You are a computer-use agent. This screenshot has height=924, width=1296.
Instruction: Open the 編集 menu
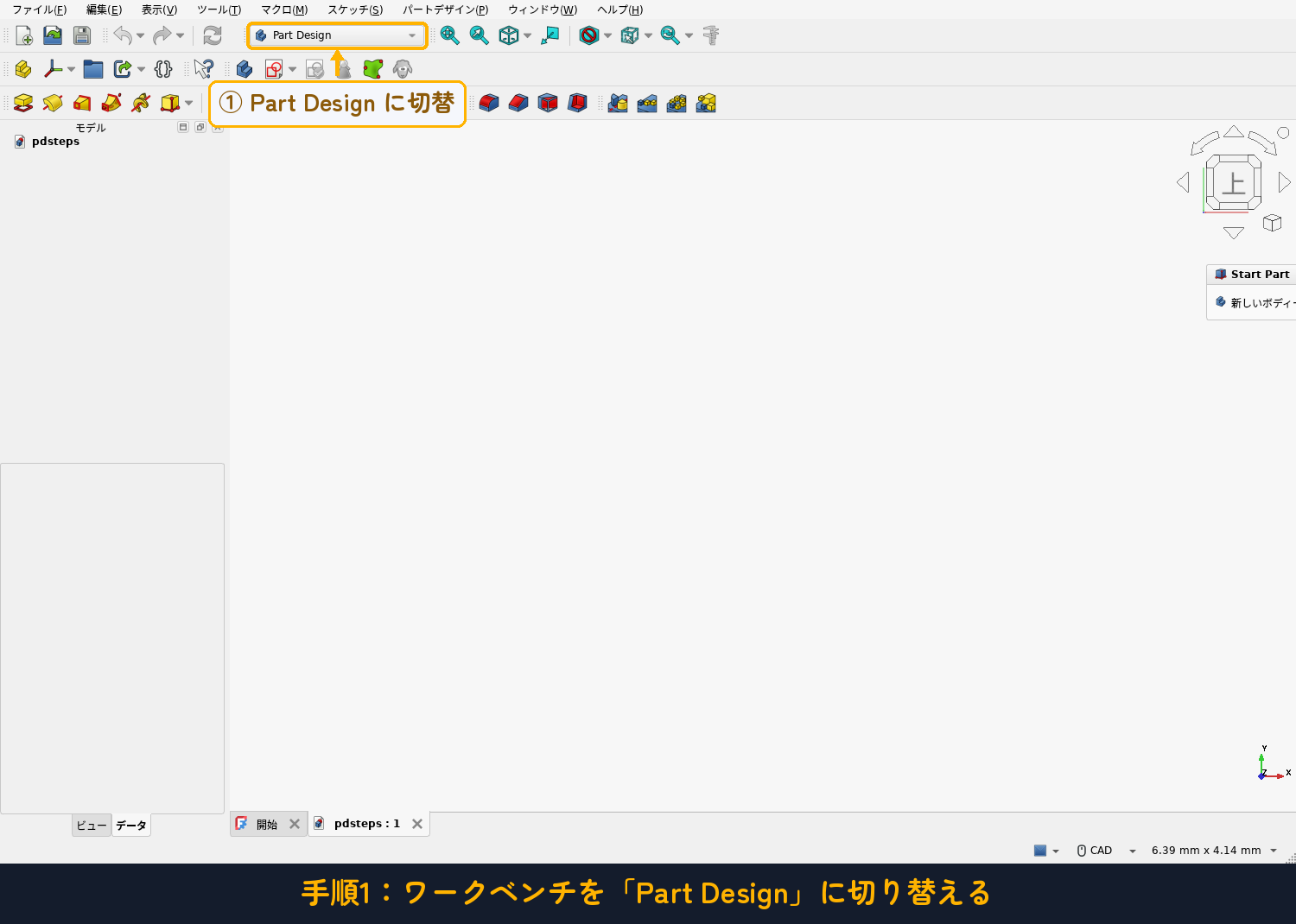coord(104,9)
